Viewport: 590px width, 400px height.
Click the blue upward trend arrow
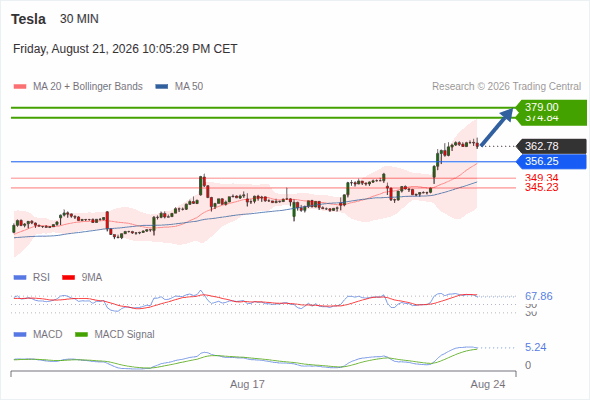497,127
